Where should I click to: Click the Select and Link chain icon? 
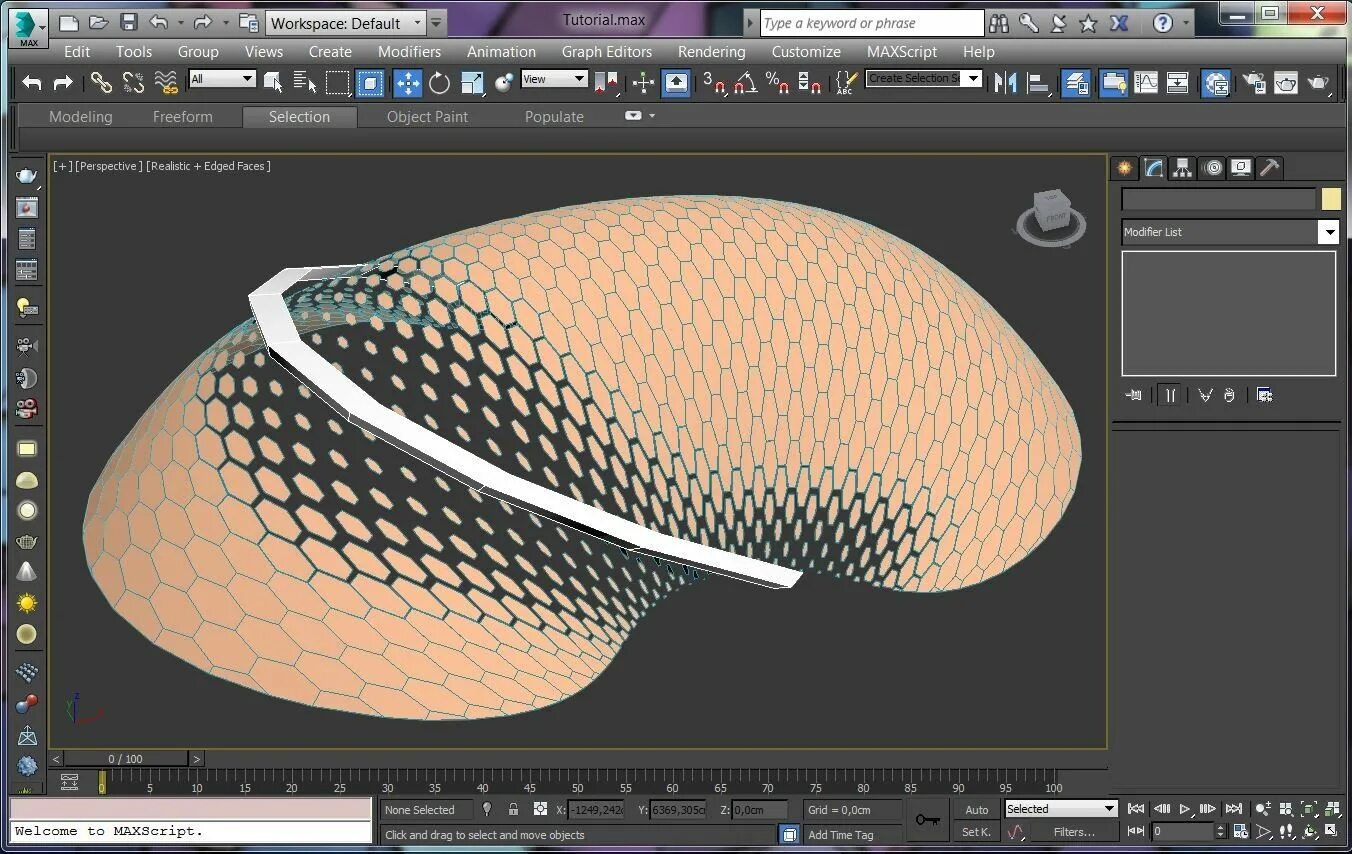tap(101, 83)
